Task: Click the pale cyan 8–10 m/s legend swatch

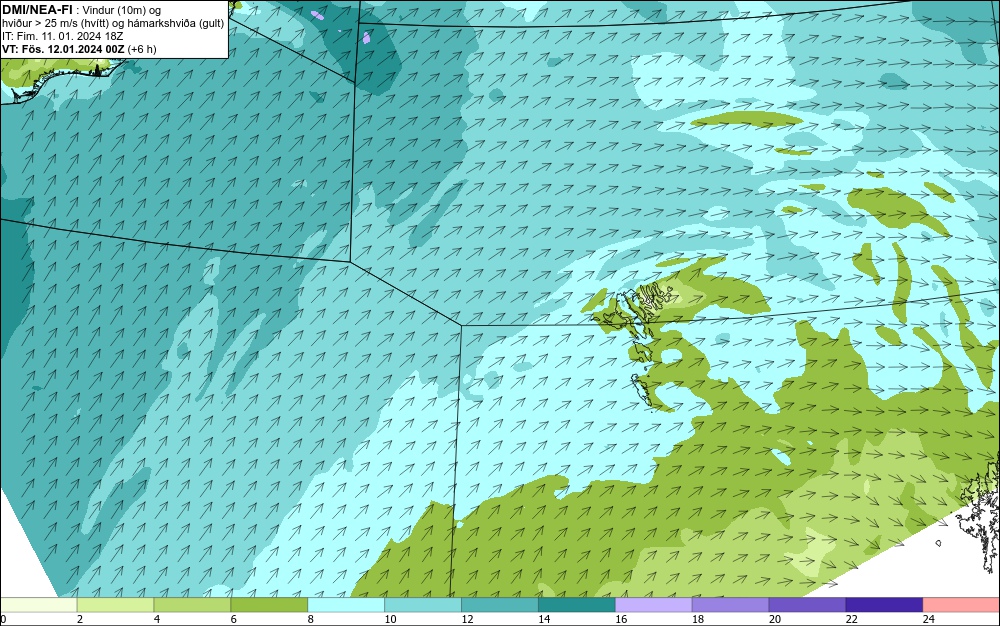Action: (346, 605)
